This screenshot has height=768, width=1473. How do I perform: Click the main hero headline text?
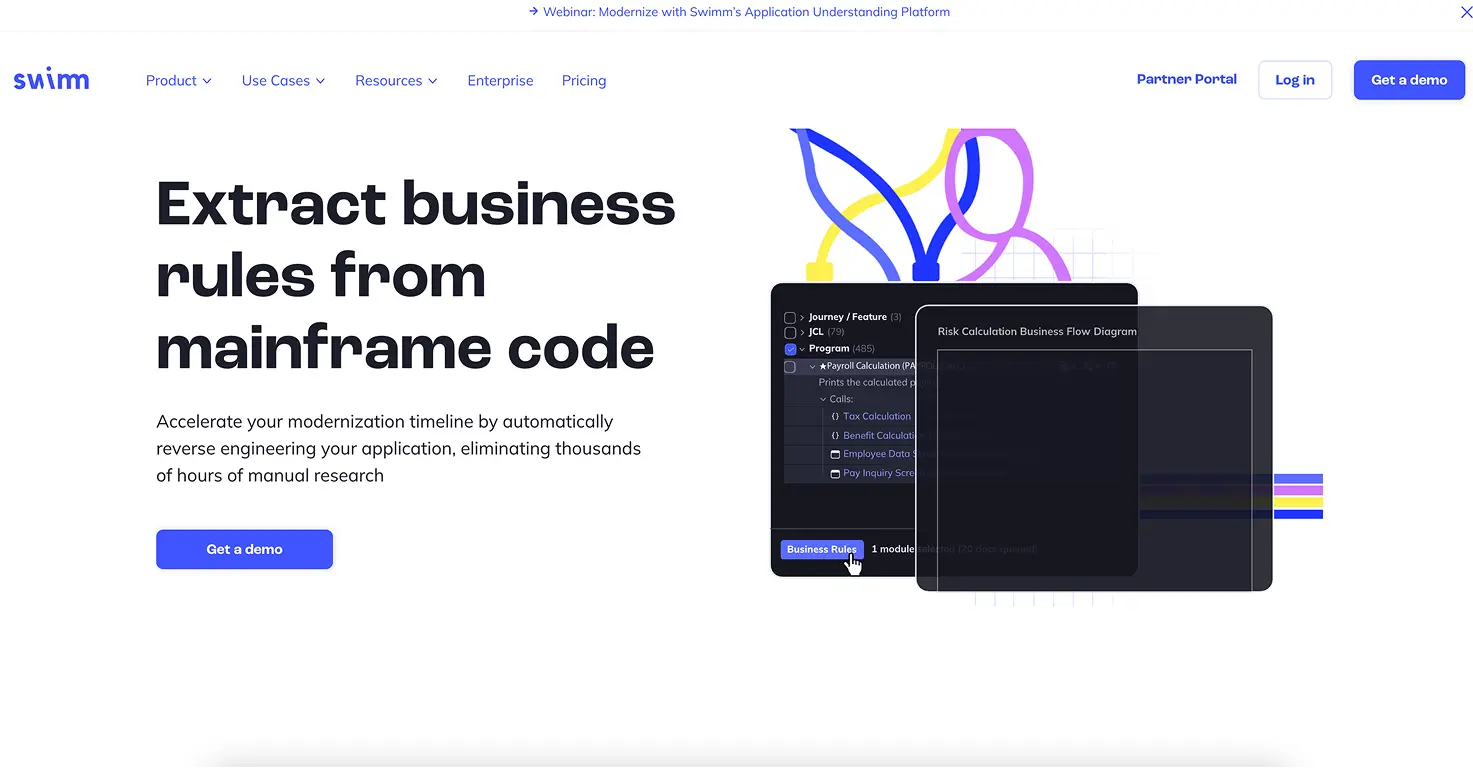416,275
